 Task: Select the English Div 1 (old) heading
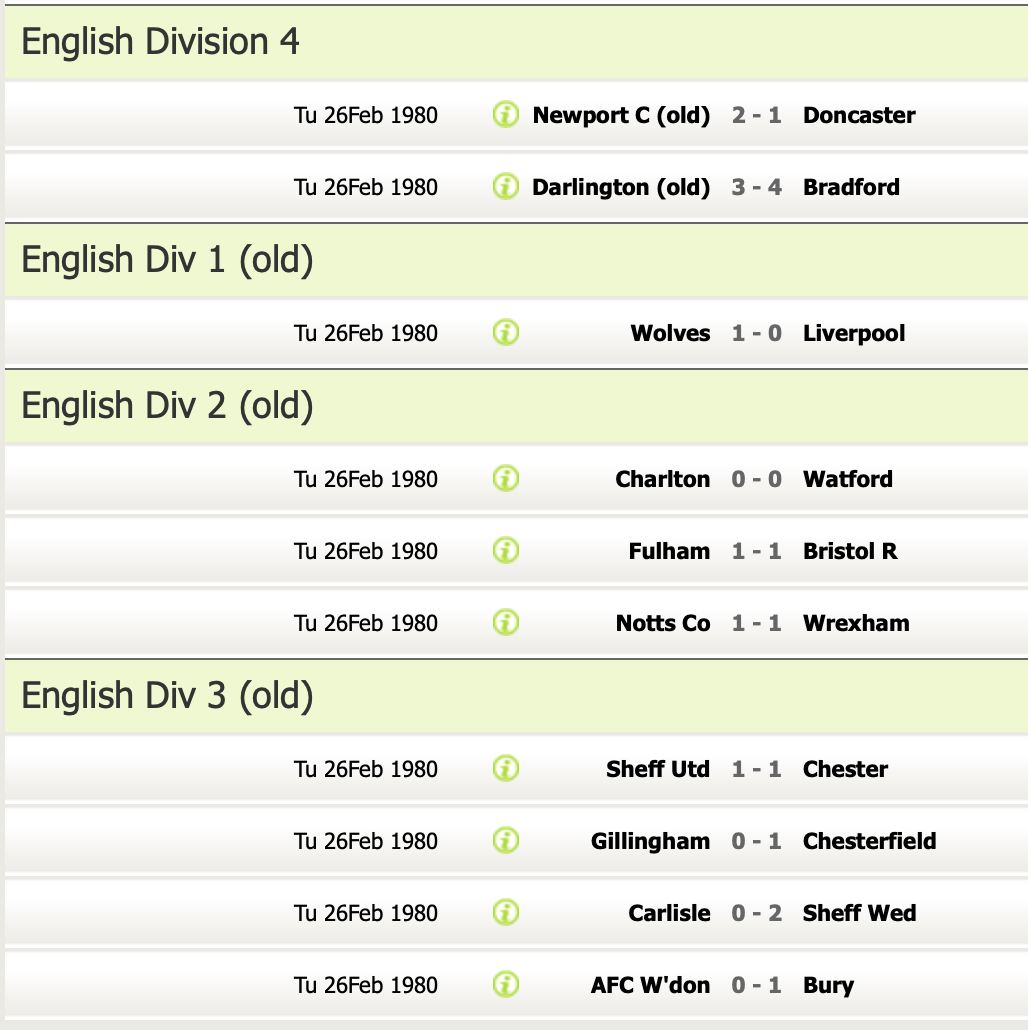pyautogui.click(x=167, y=260)
